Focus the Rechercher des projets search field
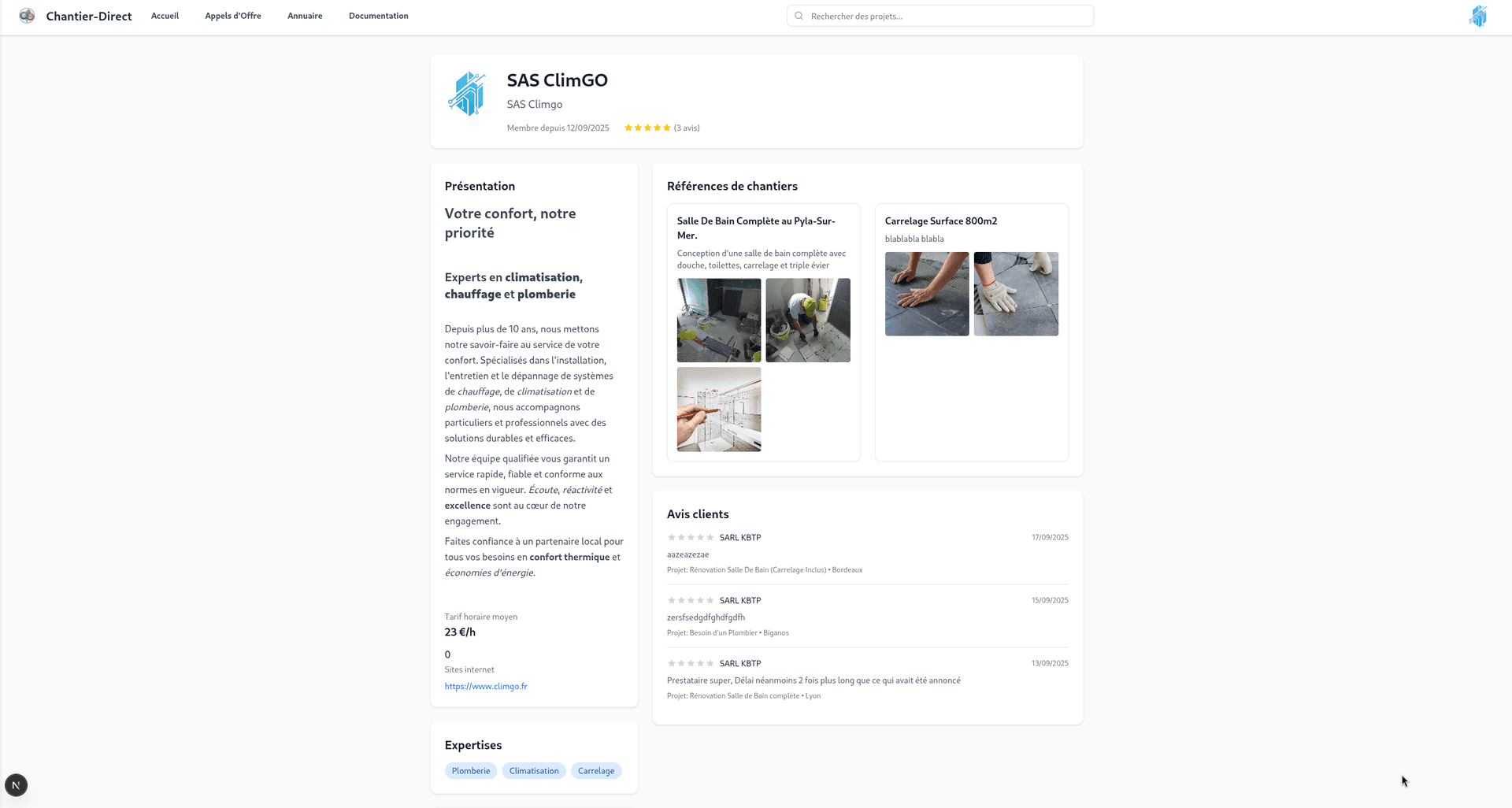This screenshot has height=808, width=1512. [945, 16]
